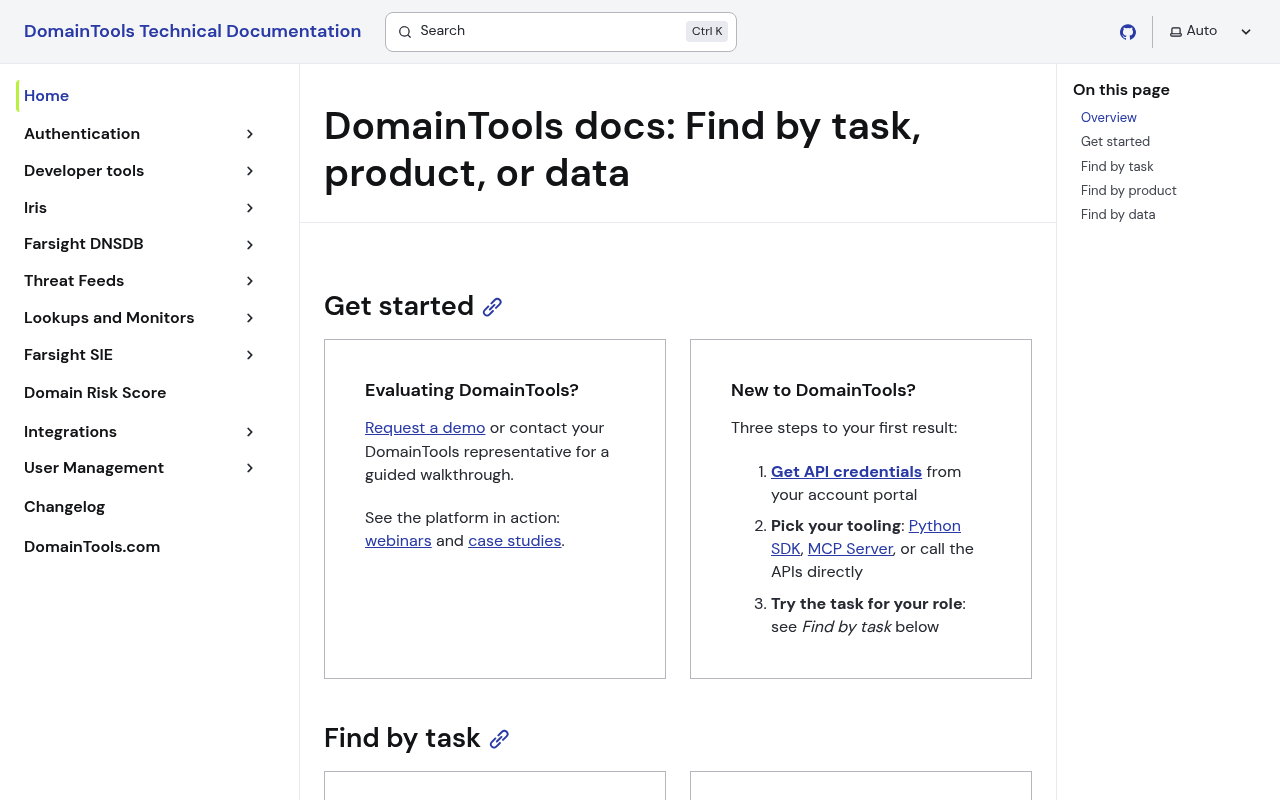Click Evaluating DomainTools? card title
1280x800 pixels.
(472, 391)
